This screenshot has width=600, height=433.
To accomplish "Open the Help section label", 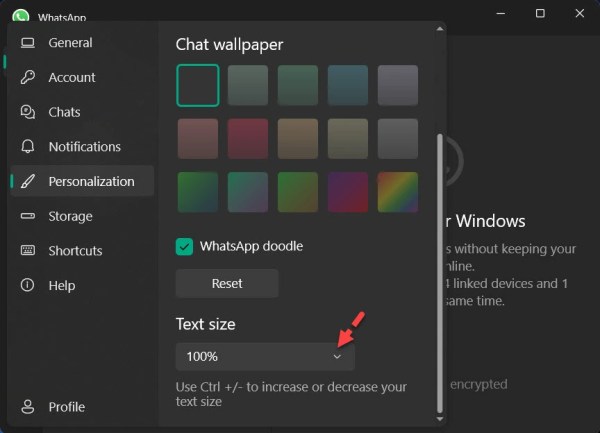I will click(62, 285).
